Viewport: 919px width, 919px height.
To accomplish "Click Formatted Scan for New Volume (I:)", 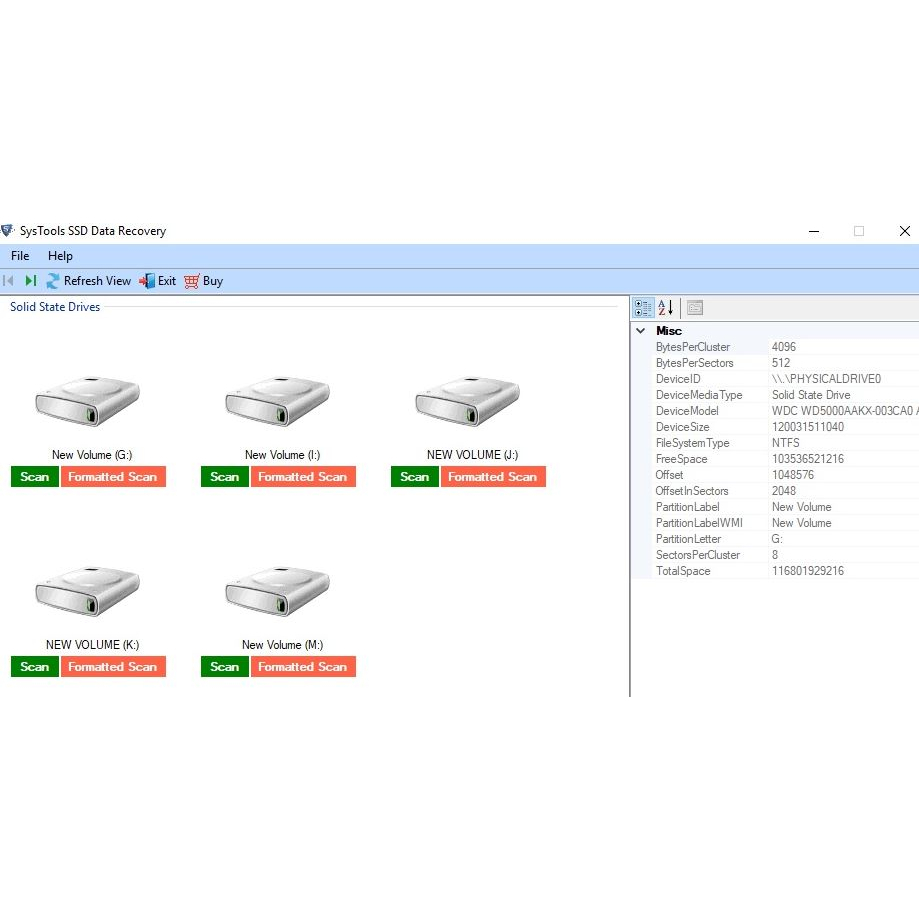I will (x=303, y=476).
